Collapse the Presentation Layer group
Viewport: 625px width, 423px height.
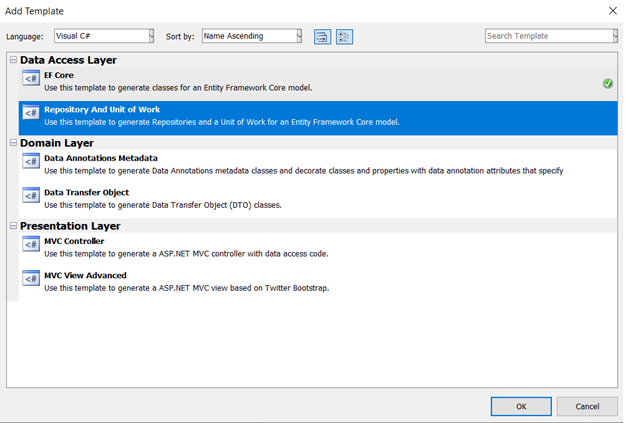tap(13, 226)
